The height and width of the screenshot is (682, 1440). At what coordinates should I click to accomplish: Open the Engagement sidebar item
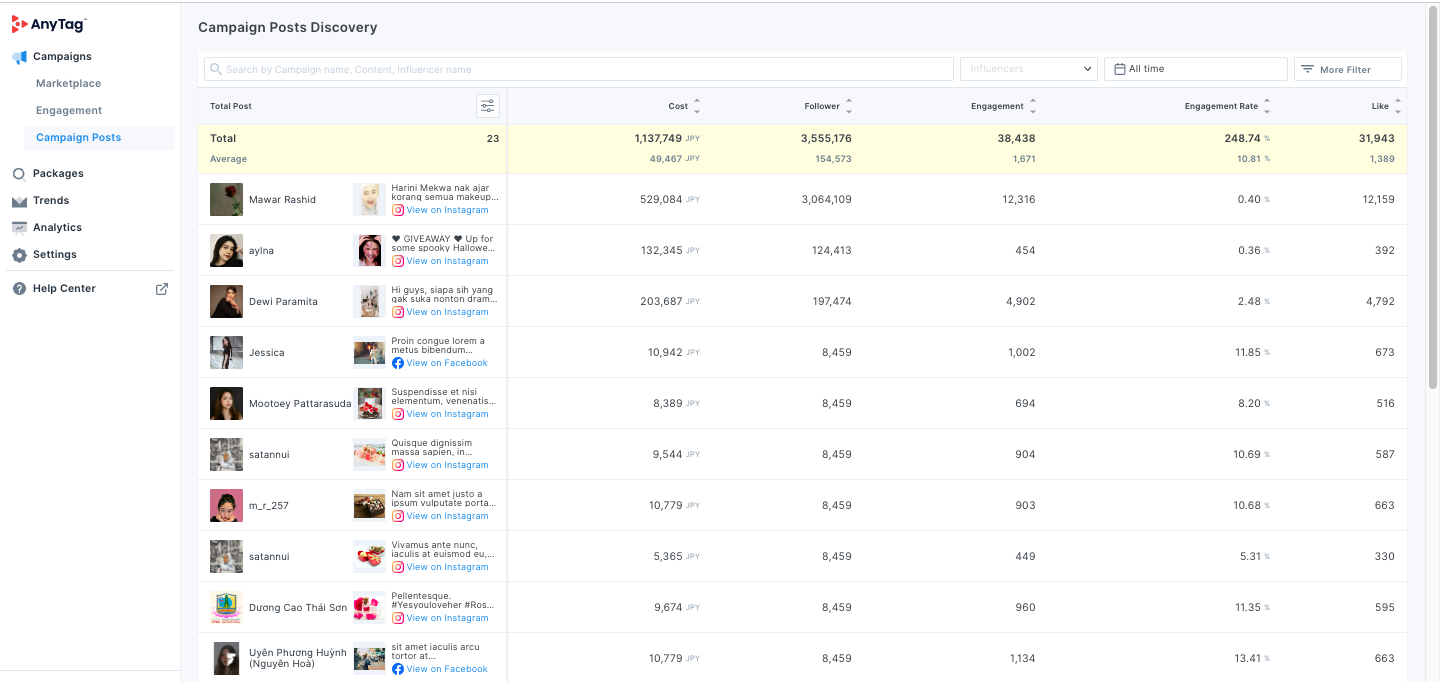coord(69,111)
